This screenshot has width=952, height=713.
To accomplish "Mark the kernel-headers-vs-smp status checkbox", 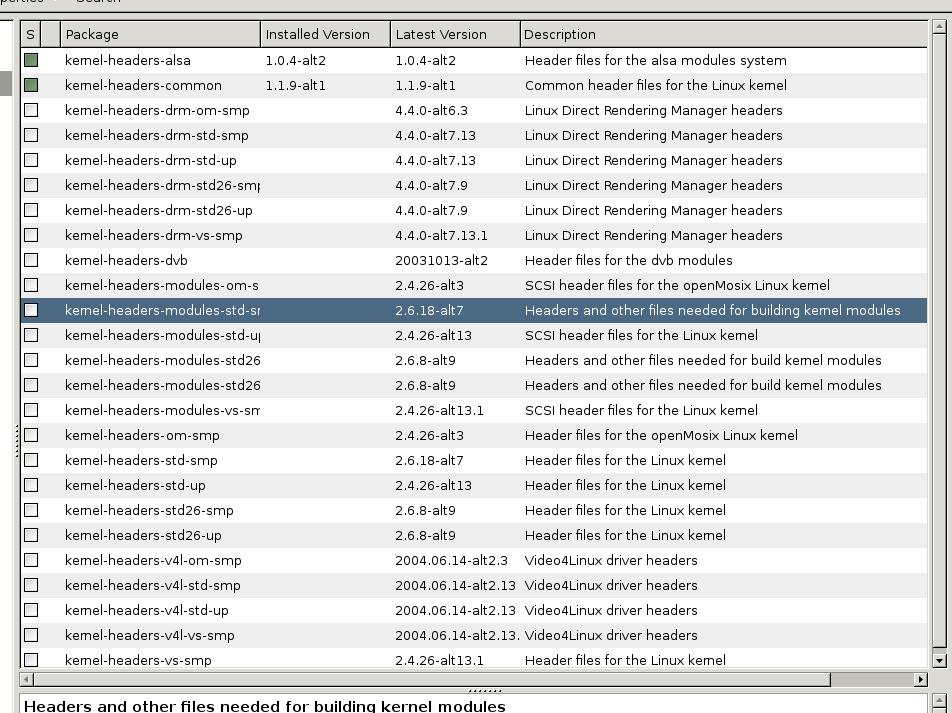I will tap(31, 660).
